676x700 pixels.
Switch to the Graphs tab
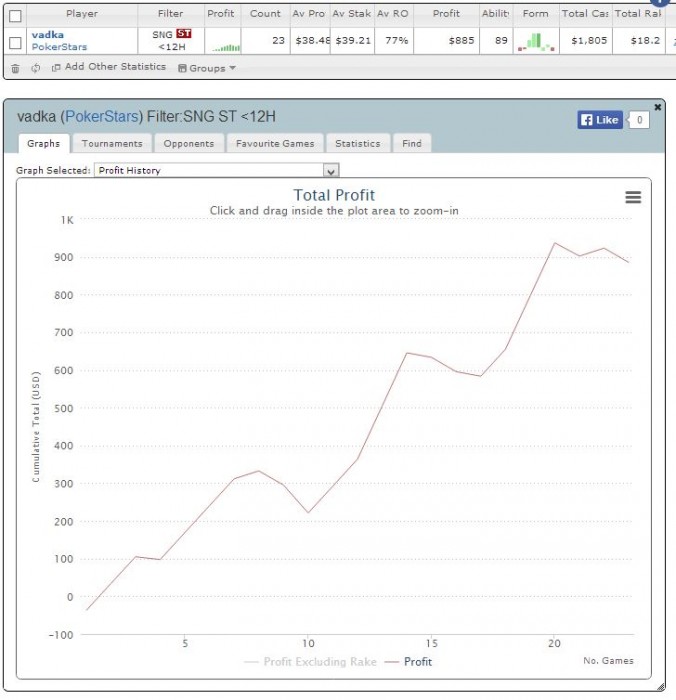[43, 143]
